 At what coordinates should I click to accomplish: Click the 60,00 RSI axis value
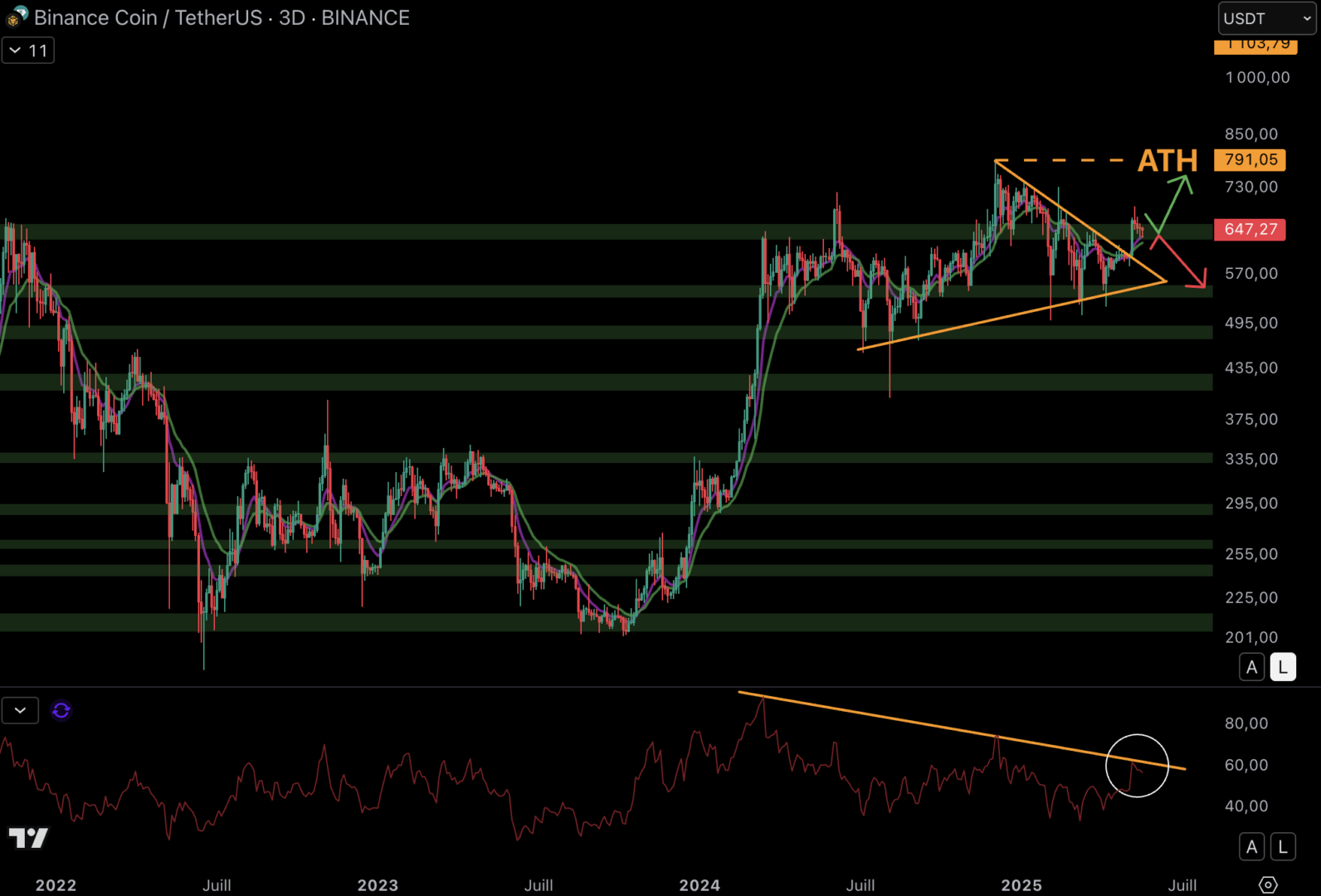coord(1246,765)
